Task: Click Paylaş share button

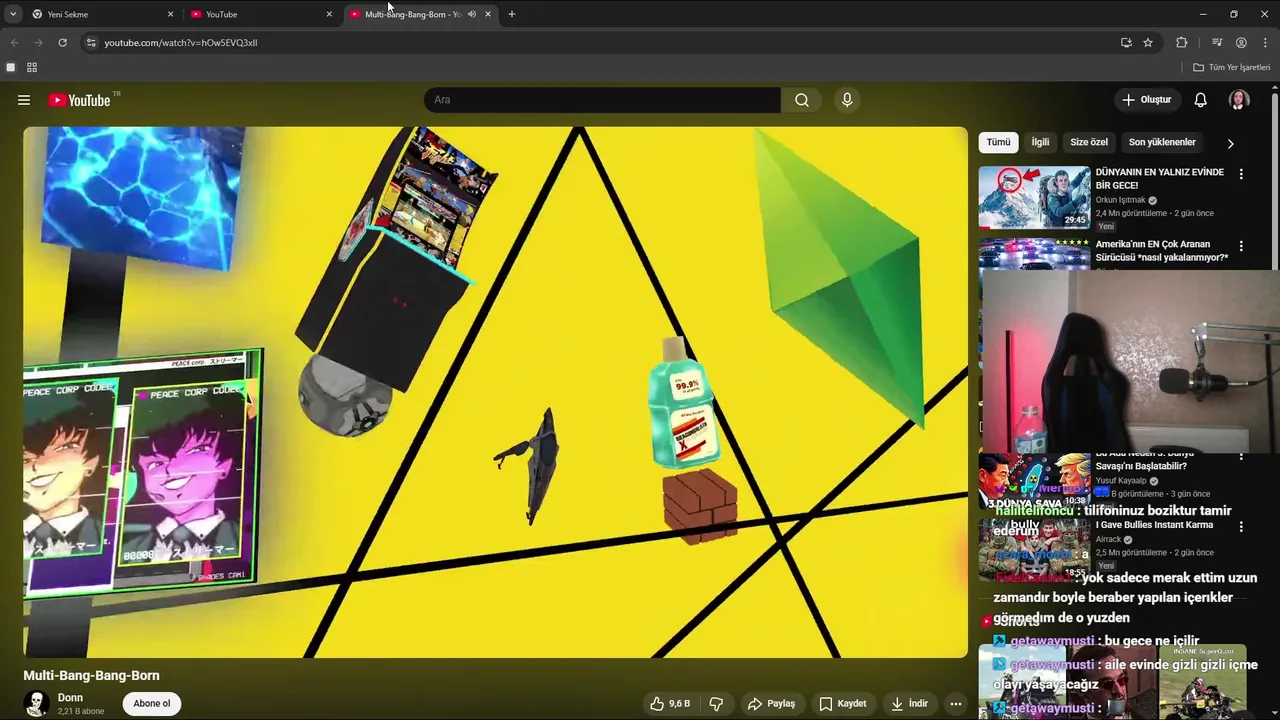Action: 771,704
